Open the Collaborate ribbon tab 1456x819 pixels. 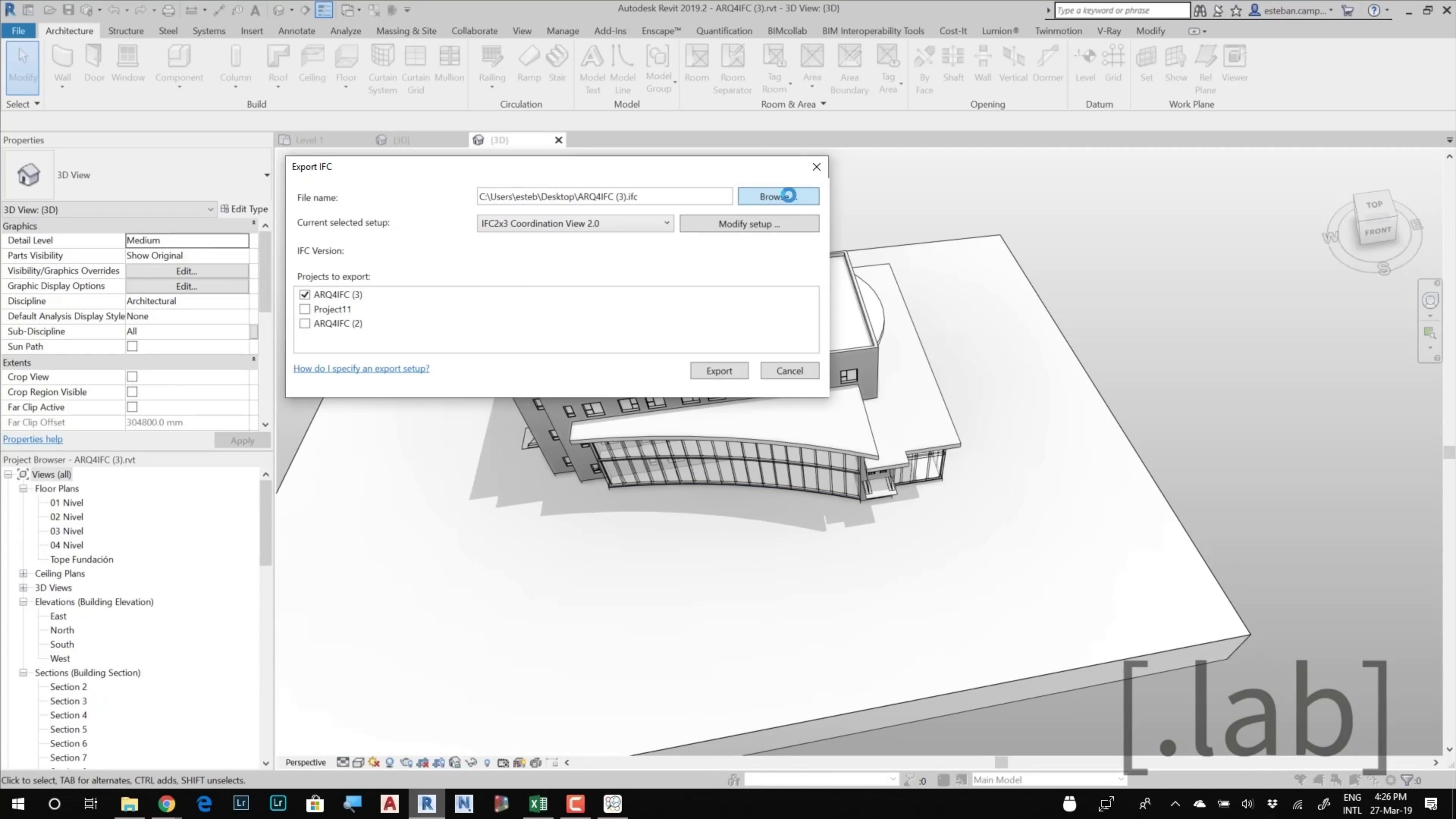(x=474, y=31)
